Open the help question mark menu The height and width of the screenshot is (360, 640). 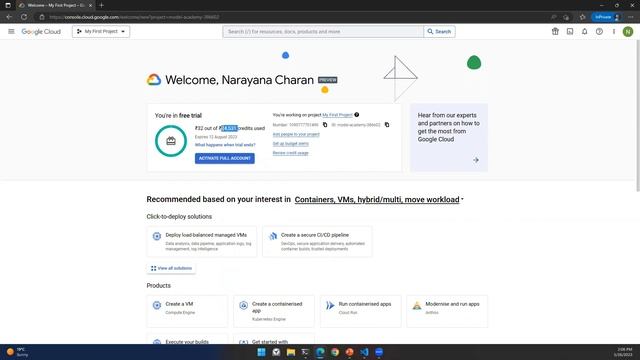click(x=599, y=31)
